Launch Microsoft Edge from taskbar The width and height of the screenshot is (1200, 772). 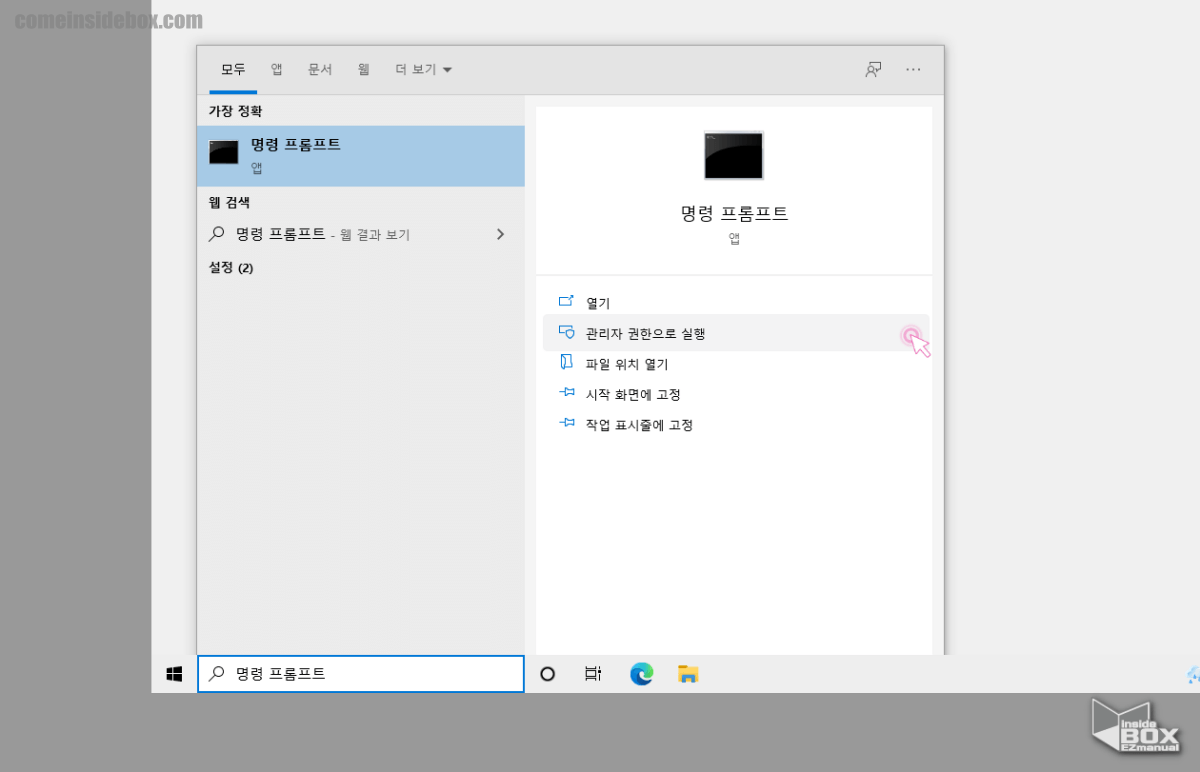(x=641, y=674)
